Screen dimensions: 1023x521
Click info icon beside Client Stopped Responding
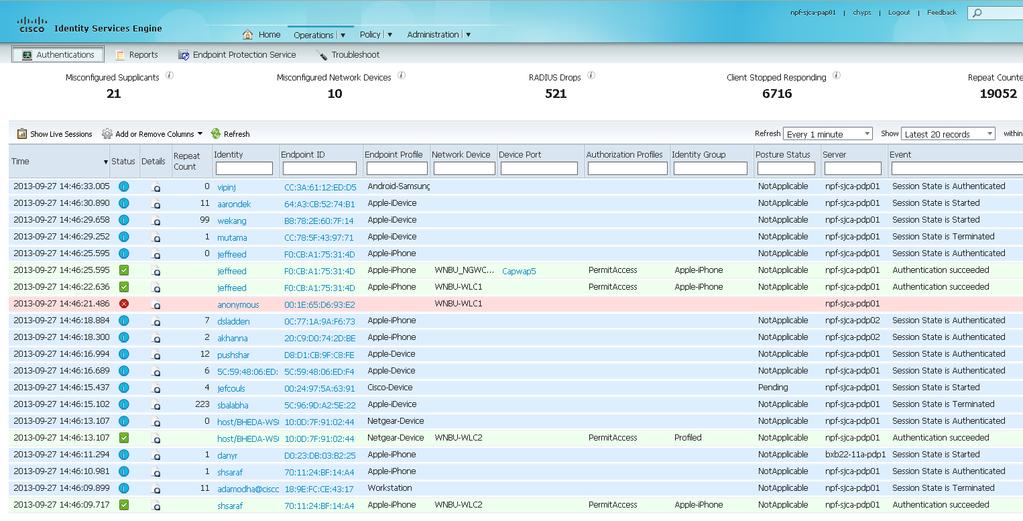(836, 76)
